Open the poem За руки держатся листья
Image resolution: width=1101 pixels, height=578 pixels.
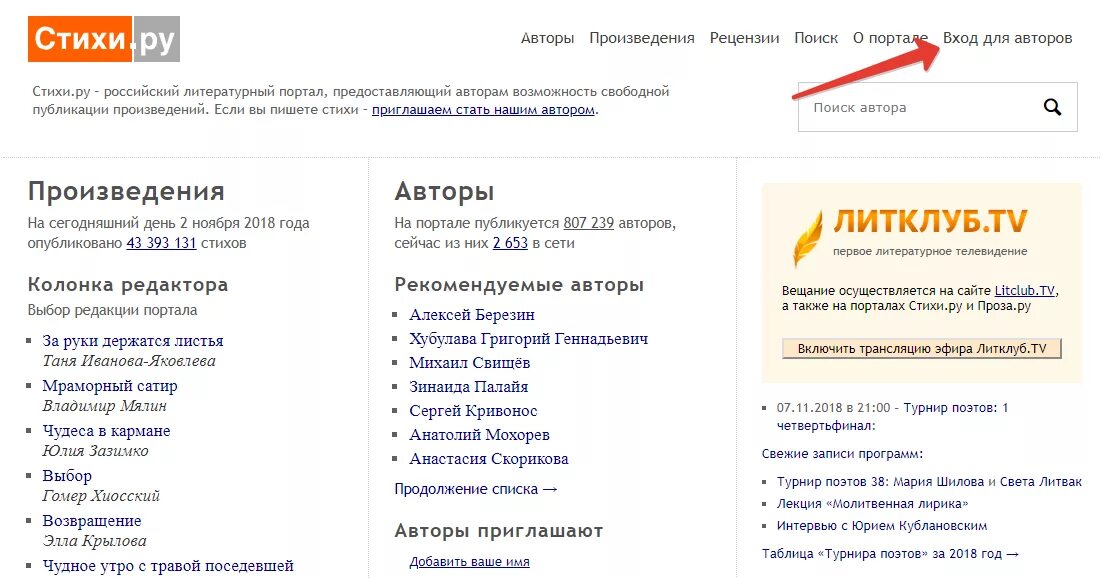pyautogui.click(x=133, y=341)
